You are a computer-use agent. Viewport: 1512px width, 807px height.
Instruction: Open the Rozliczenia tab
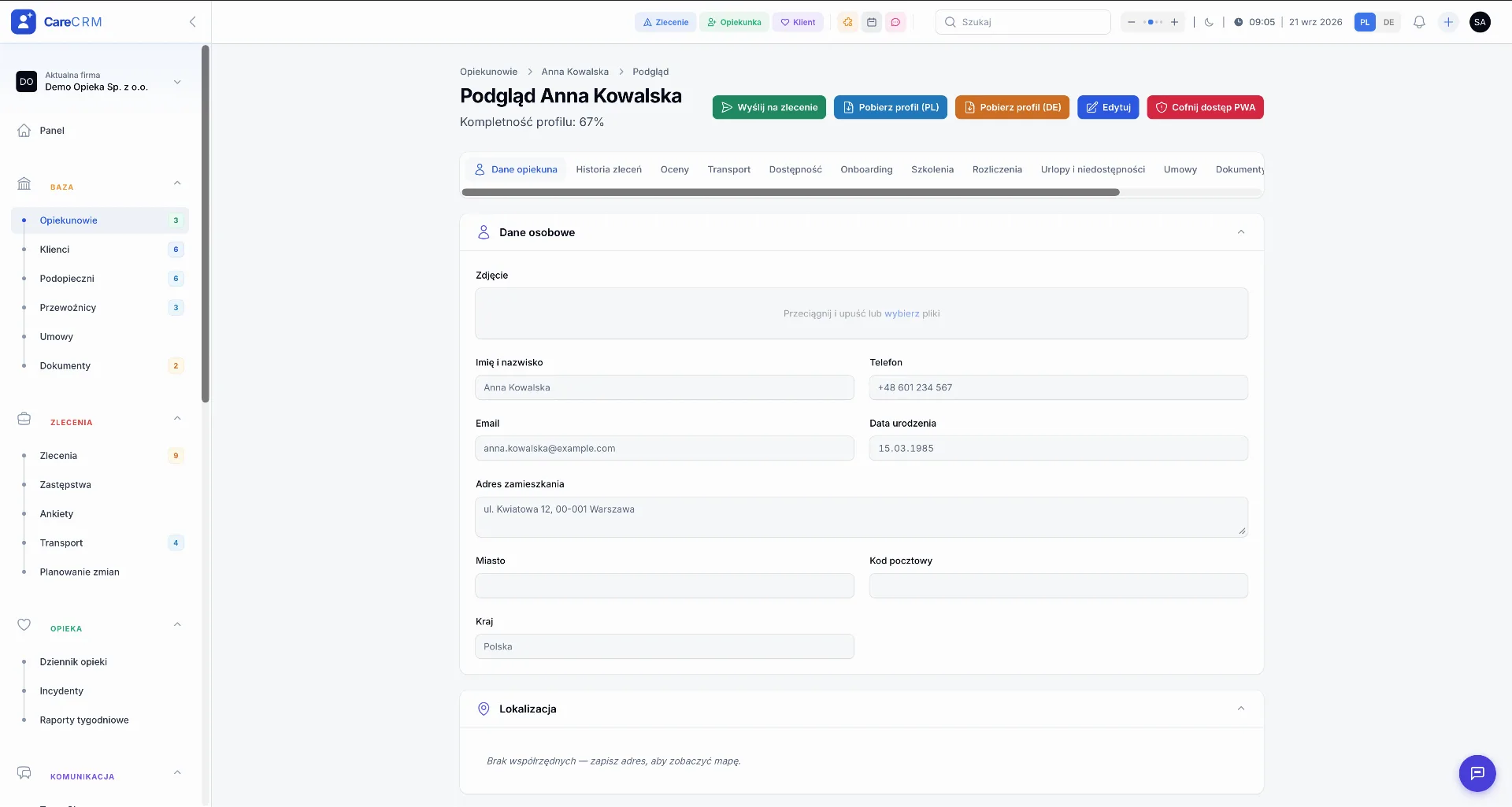click(x=997, y=169)
